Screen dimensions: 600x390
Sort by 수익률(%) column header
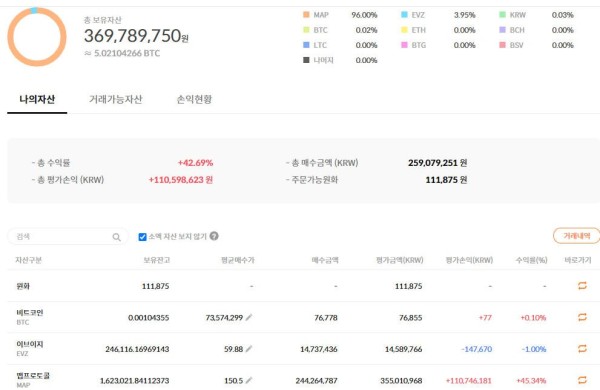(532, 260)
